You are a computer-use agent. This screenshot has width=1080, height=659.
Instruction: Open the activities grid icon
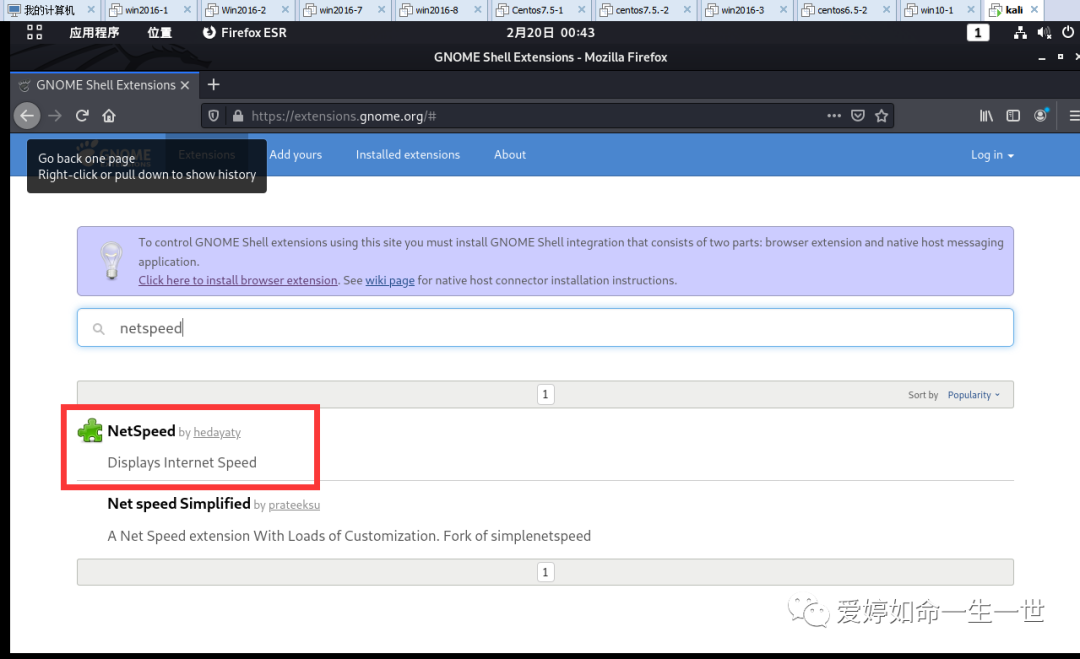click(34, 32)
